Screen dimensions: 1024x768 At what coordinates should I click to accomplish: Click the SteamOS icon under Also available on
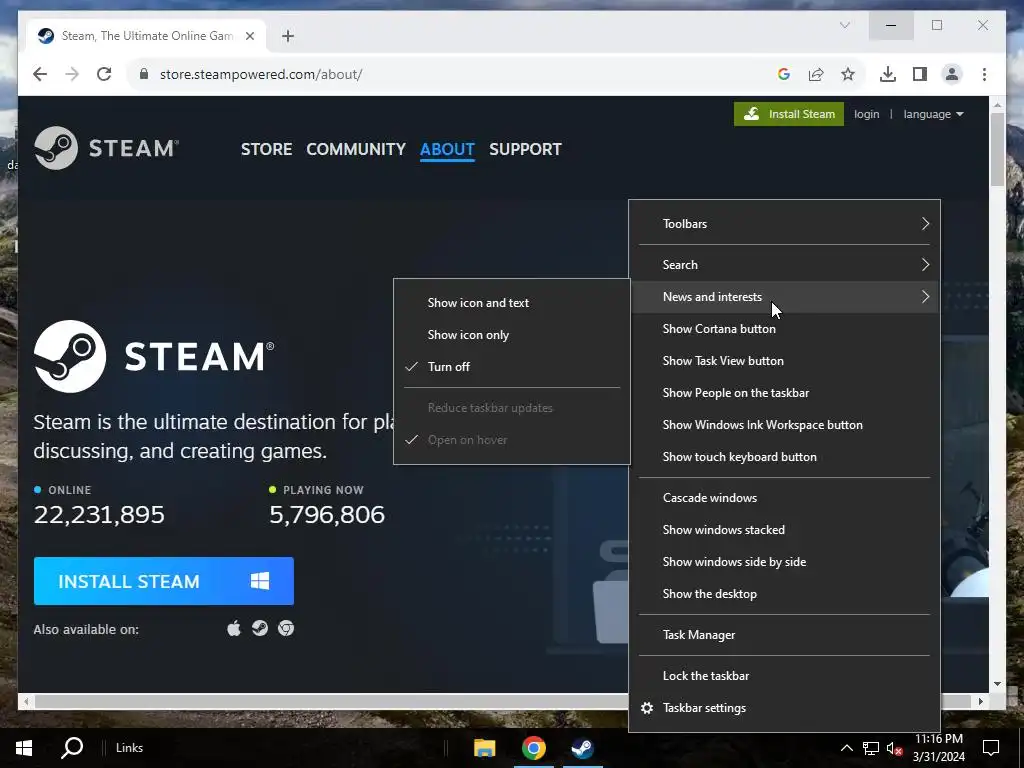pyautogui.click(x=260, y=628)
